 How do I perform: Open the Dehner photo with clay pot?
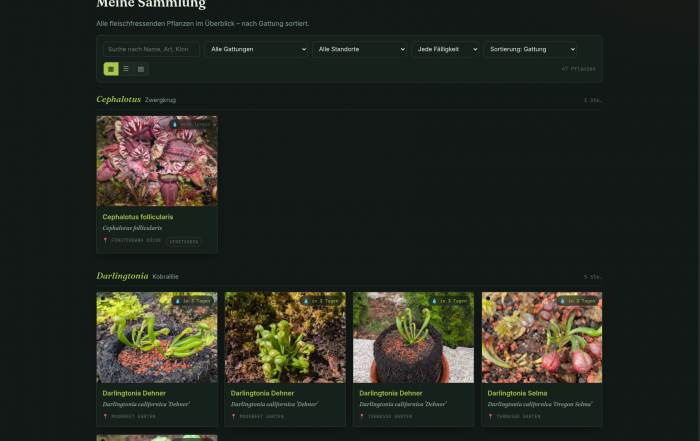pos(413,337)
